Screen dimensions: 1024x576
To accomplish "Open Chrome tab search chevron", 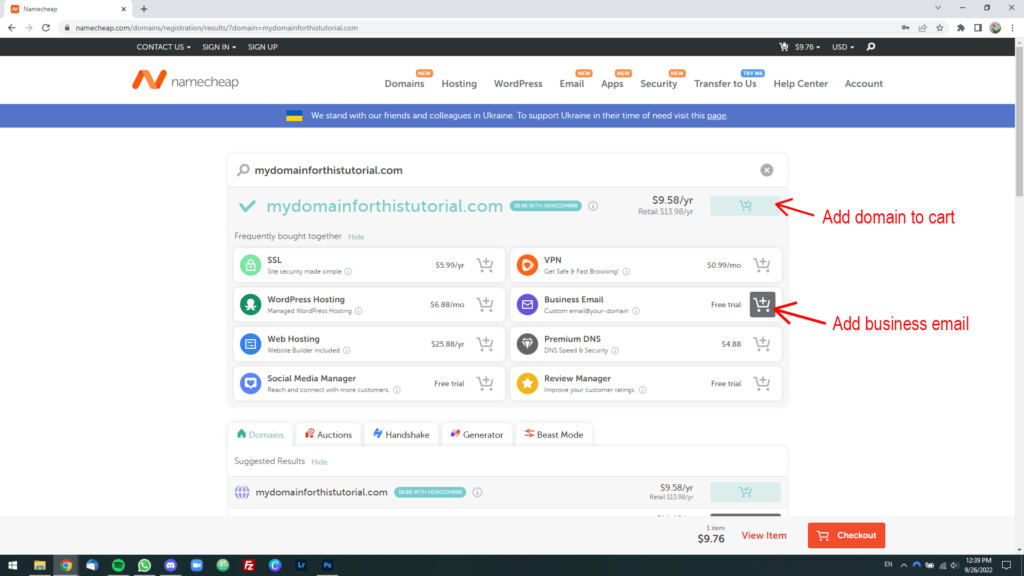I will [x=938, y=8].
